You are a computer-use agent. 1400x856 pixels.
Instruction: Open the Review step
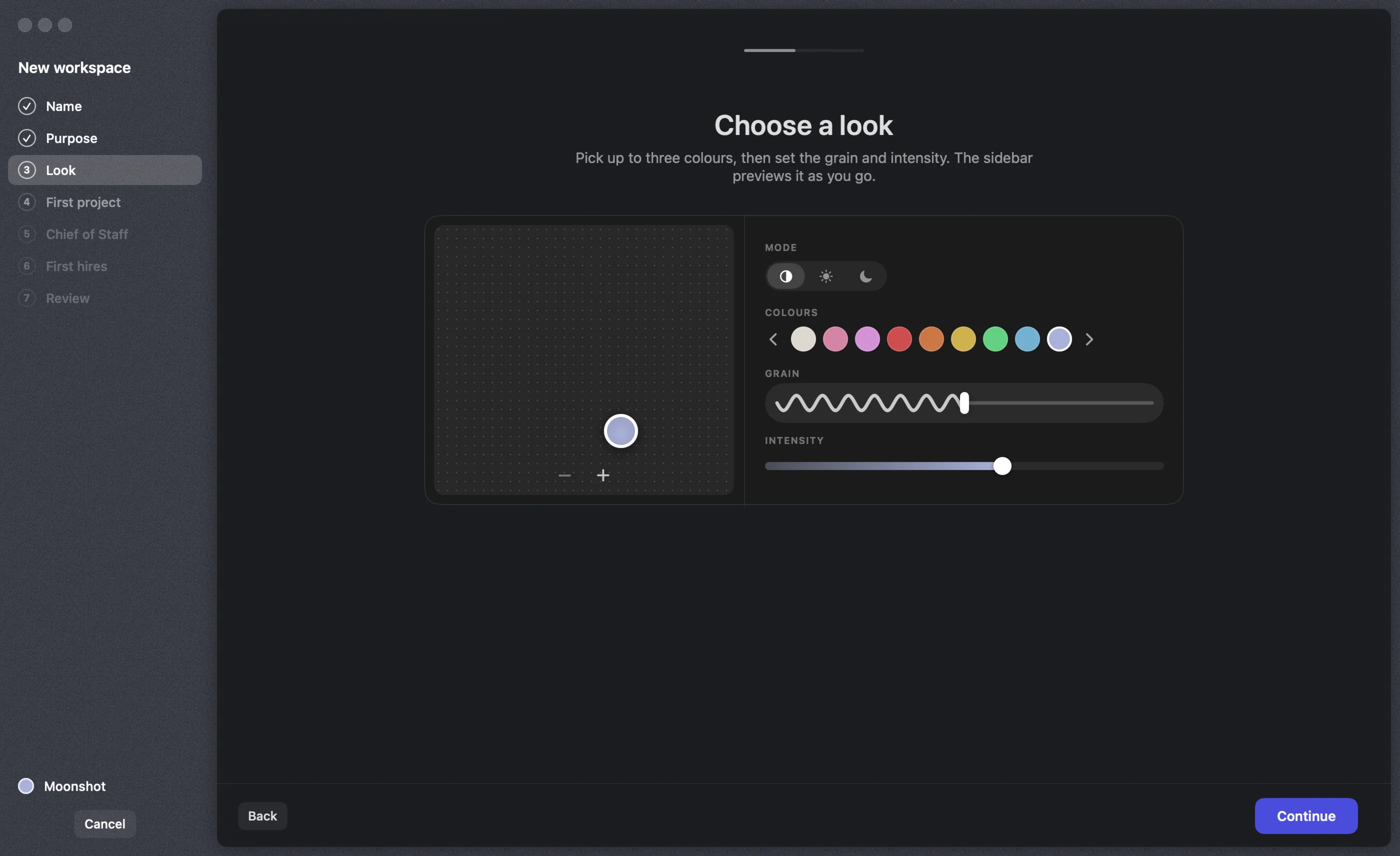tap(104, 298)
